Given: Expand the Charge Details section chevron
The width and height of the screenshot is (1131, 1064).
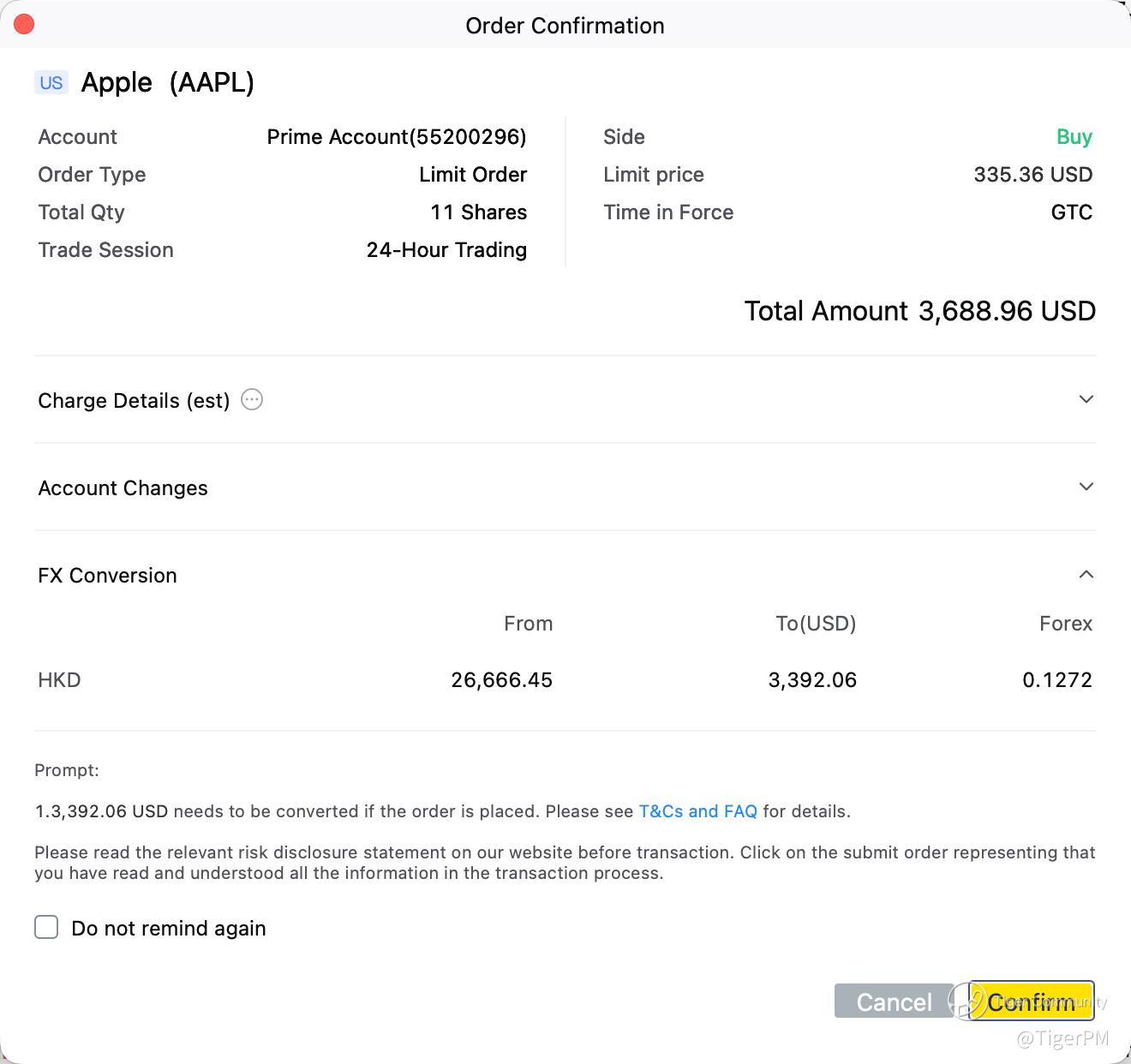Looking at the screenshot, I should (x=1086, y=399).
